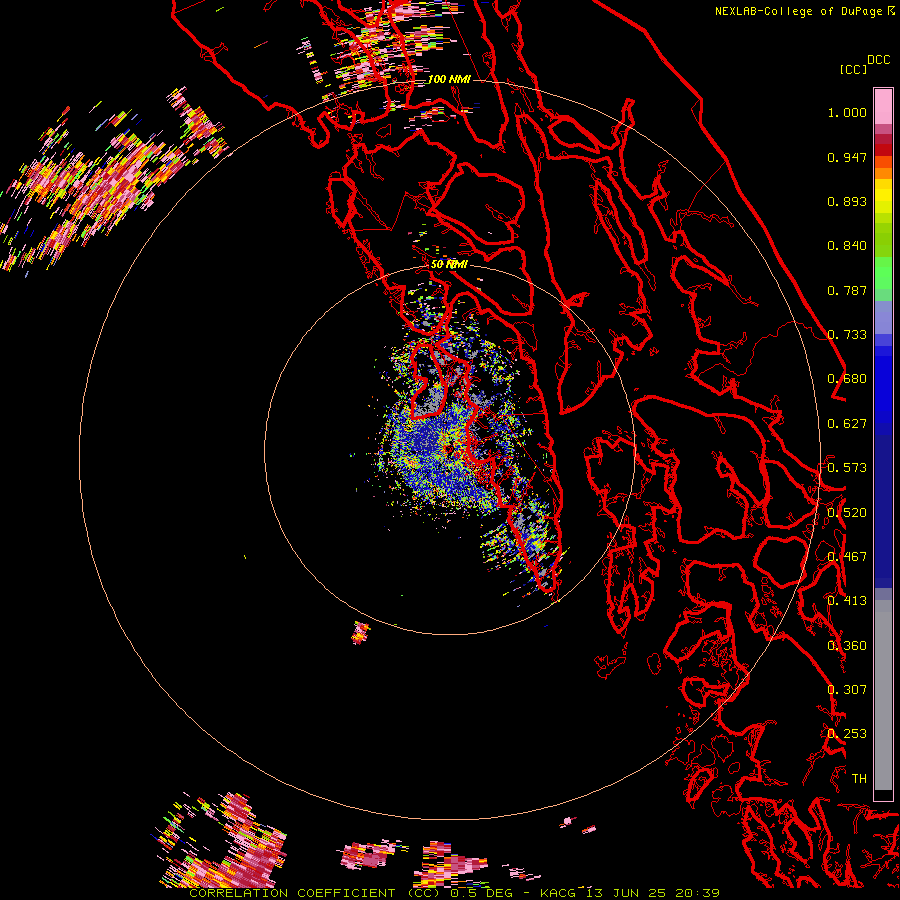Click the 0.840 scale label

[847, 246]
